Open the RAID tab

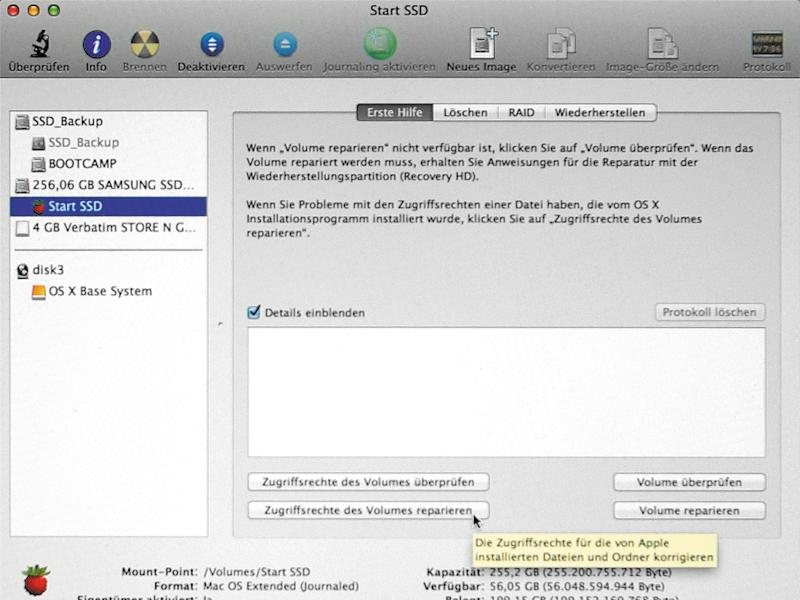coord(521,113)
